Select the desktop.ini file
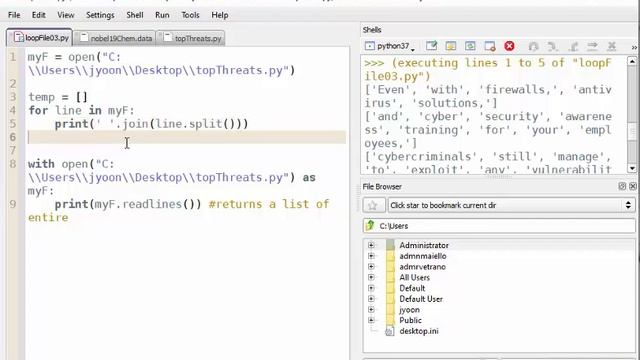 click(x=418, y=331)
